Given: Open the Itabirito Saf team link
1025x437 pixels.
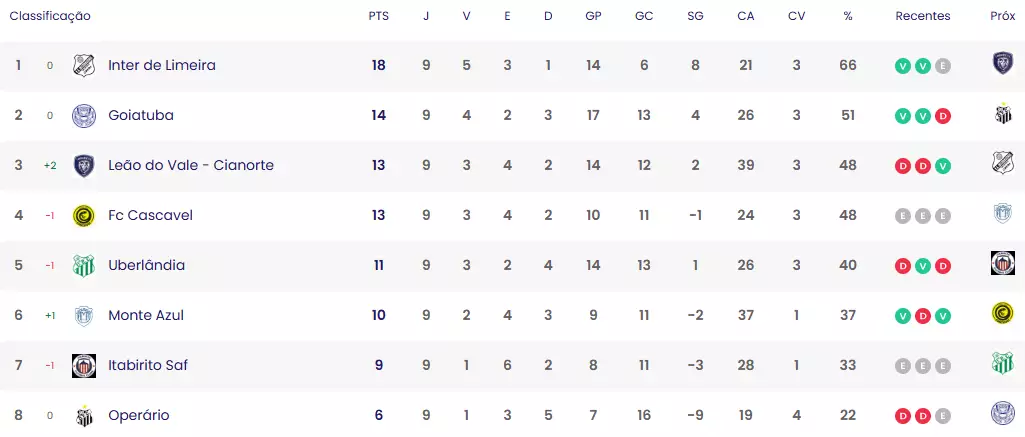Looking at the screenshot, I should coord(148,365).
